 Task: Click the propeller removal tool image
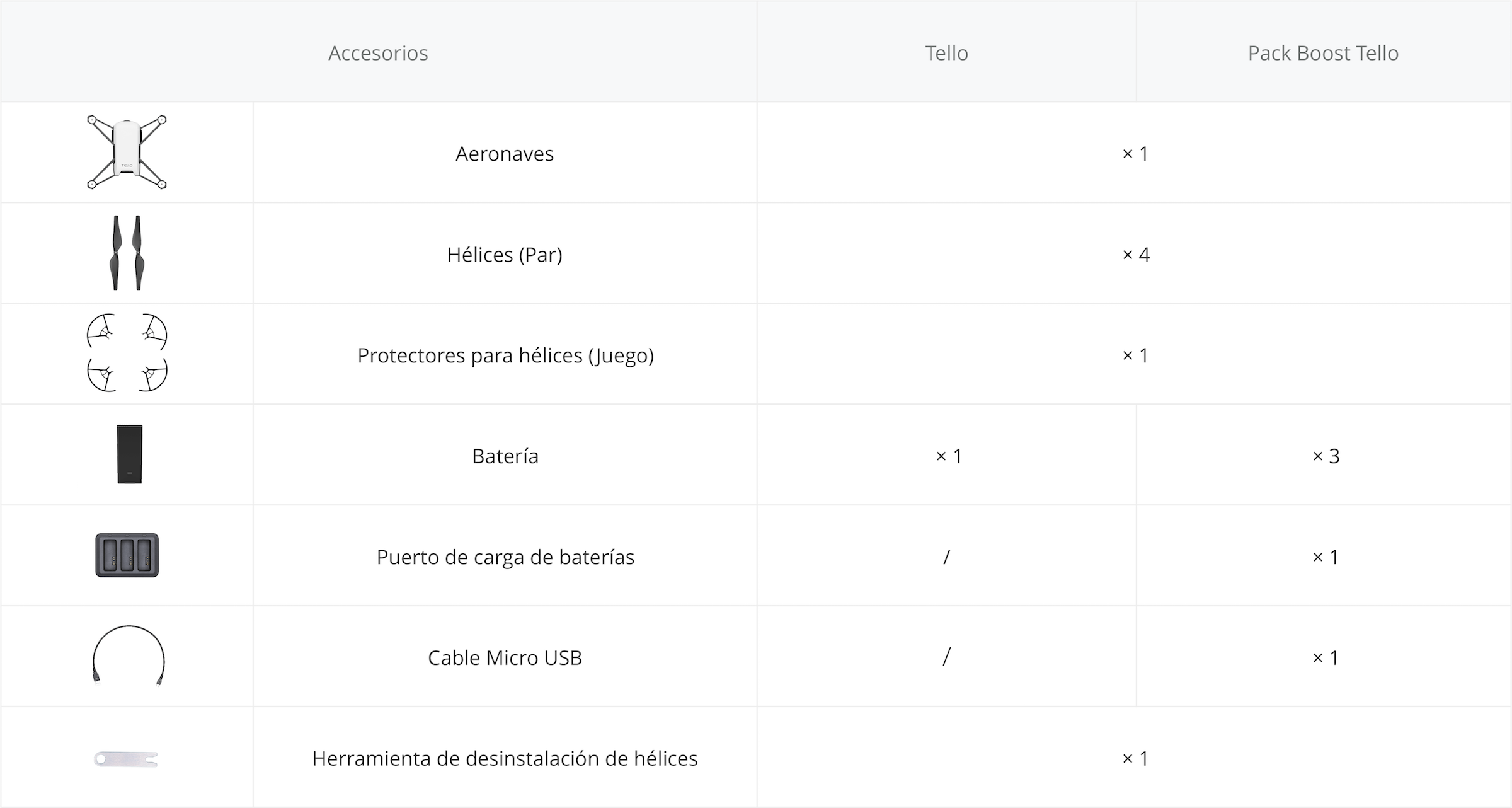126,759
